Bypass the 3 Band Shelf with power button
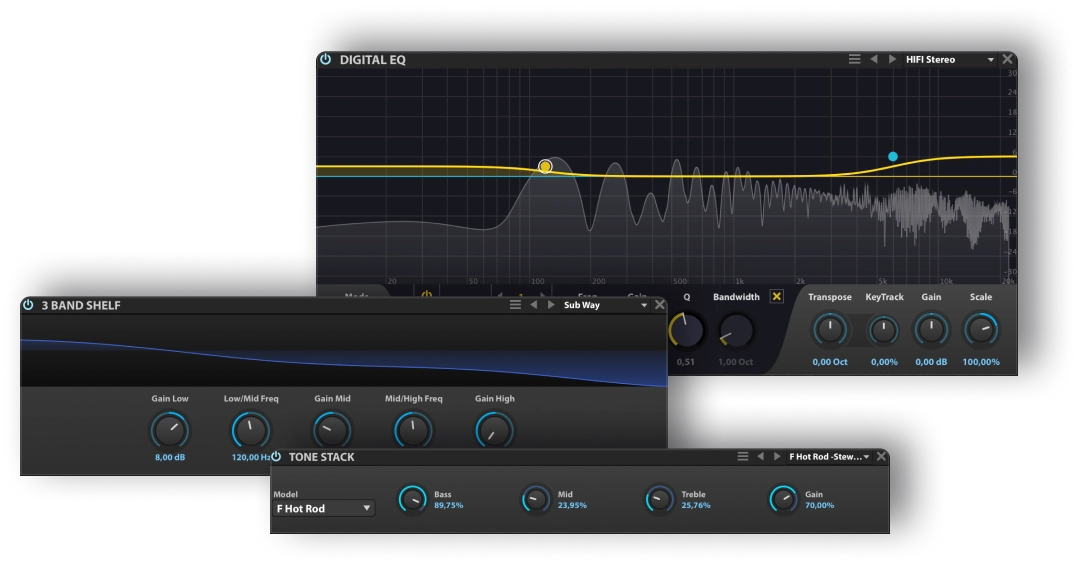Image resolution: width=1078 pixels, height=564 pixels. (x=28, y=305)
